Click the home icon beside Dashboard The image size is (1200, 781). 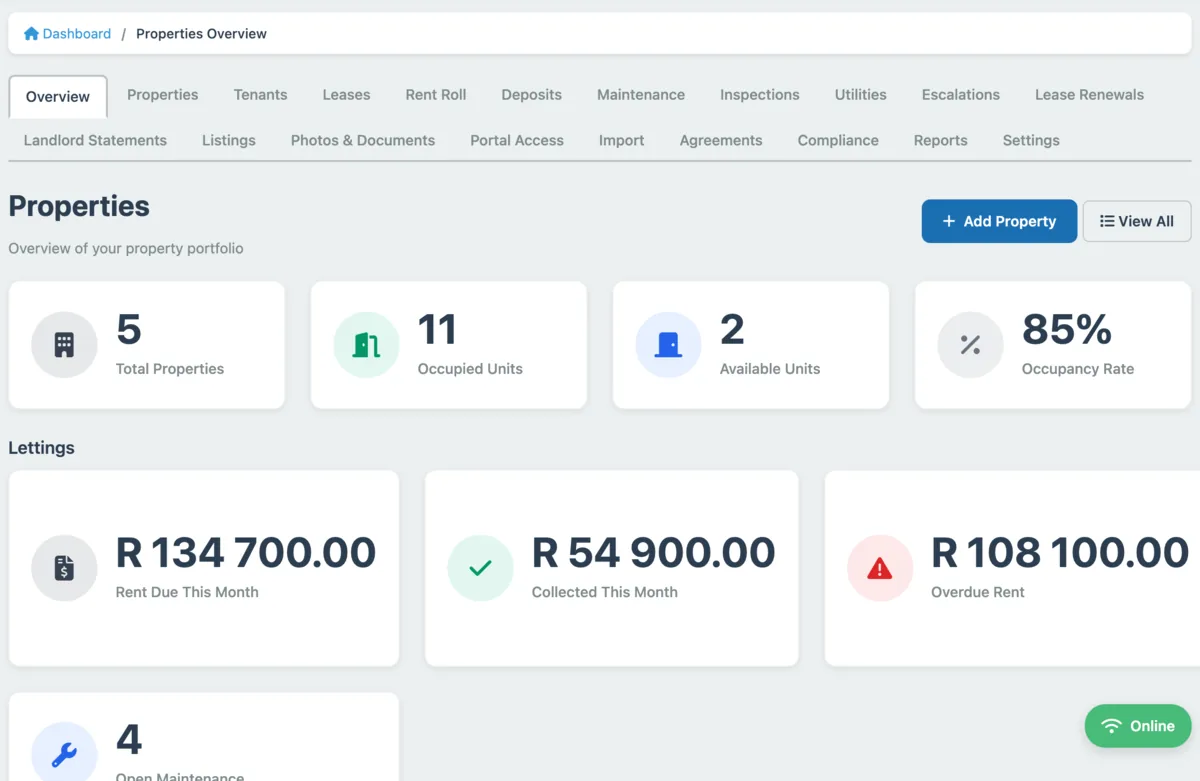click(31, 34)
